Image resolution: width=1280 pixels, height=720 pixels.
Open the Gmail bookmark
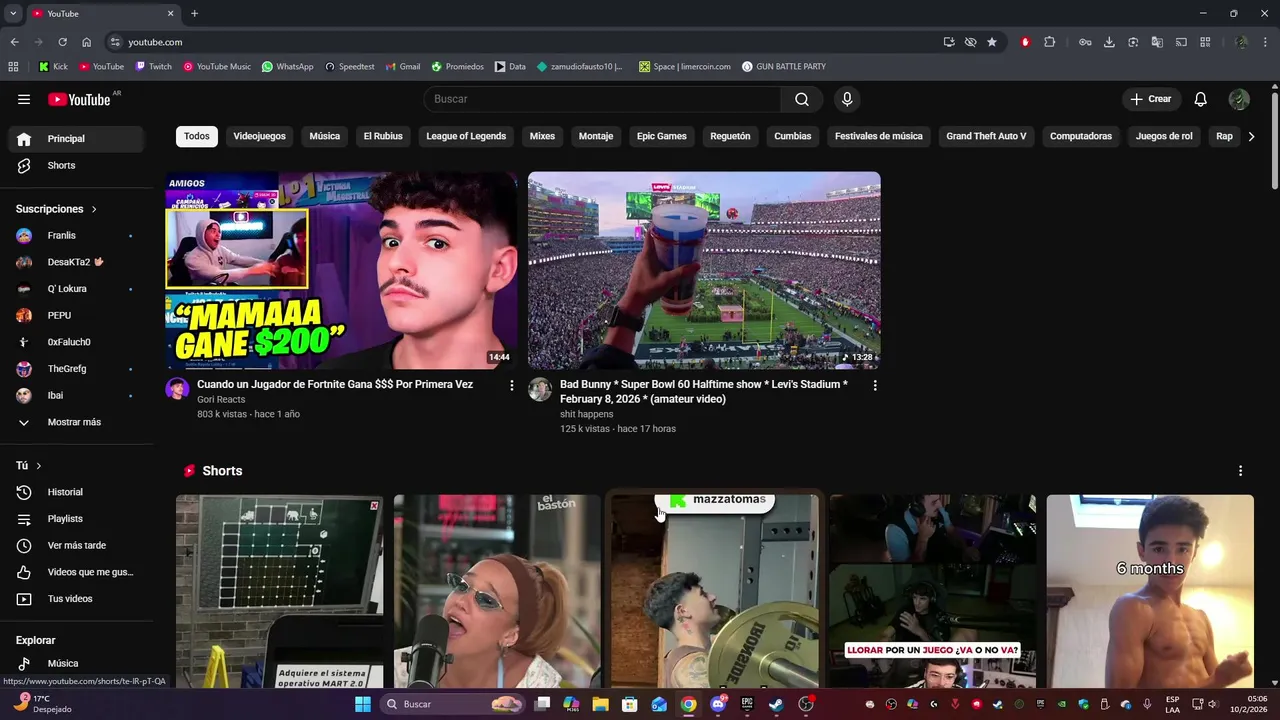tap(402, 67)
